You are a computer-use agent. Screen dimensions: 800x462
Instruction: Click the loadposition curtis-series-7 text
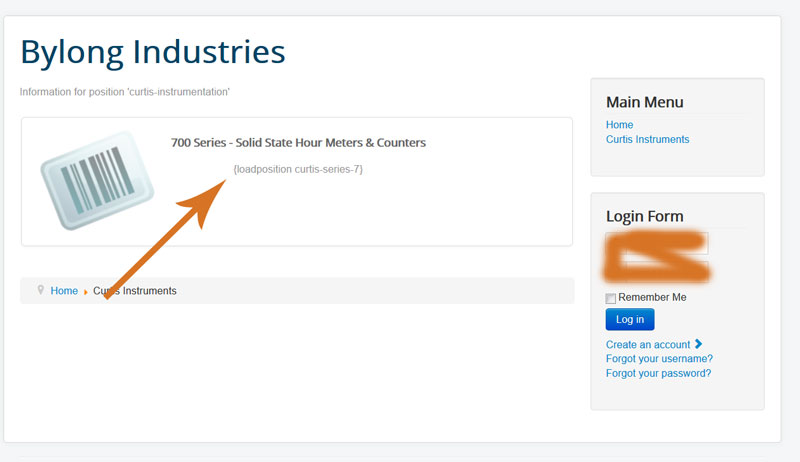coord(298,169)
